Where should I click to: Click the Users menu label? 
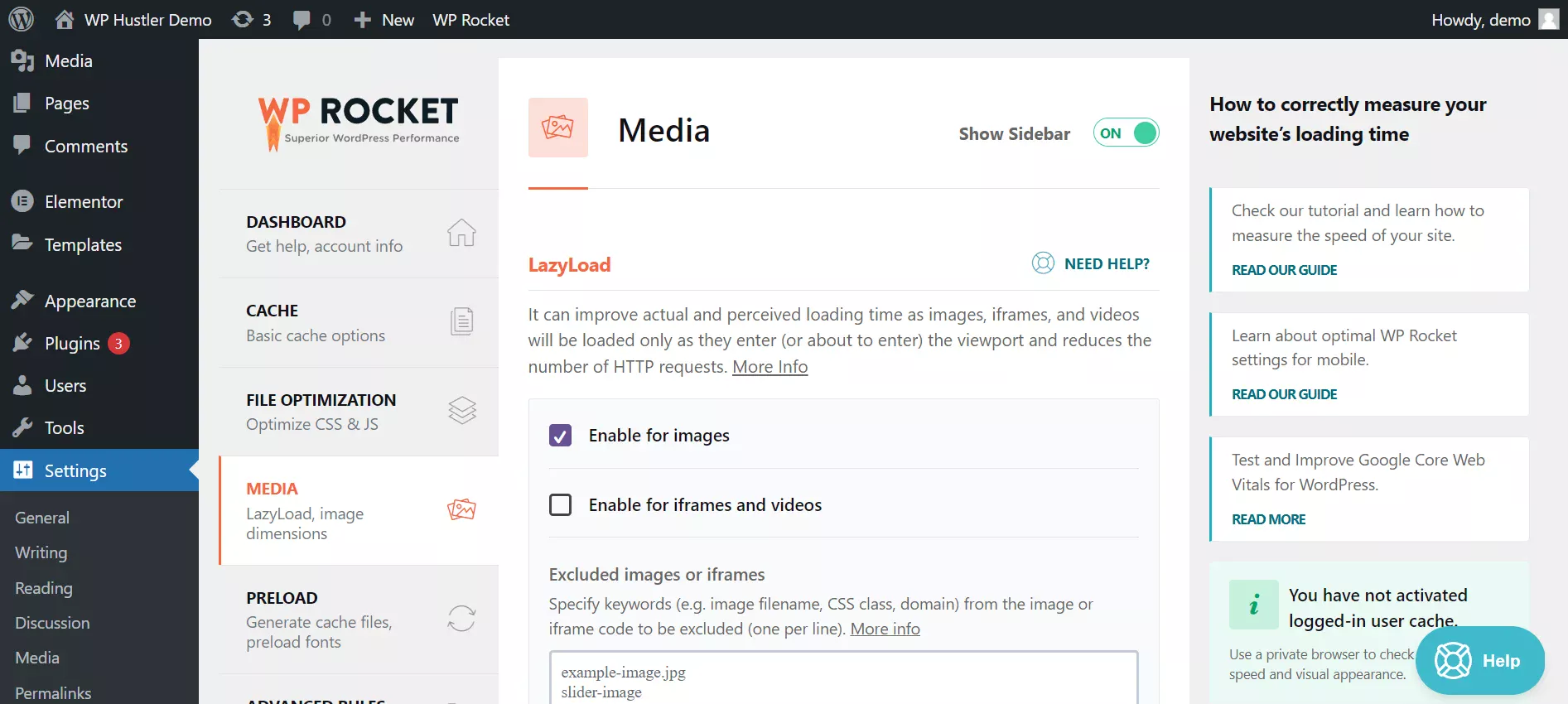point(65,385)
